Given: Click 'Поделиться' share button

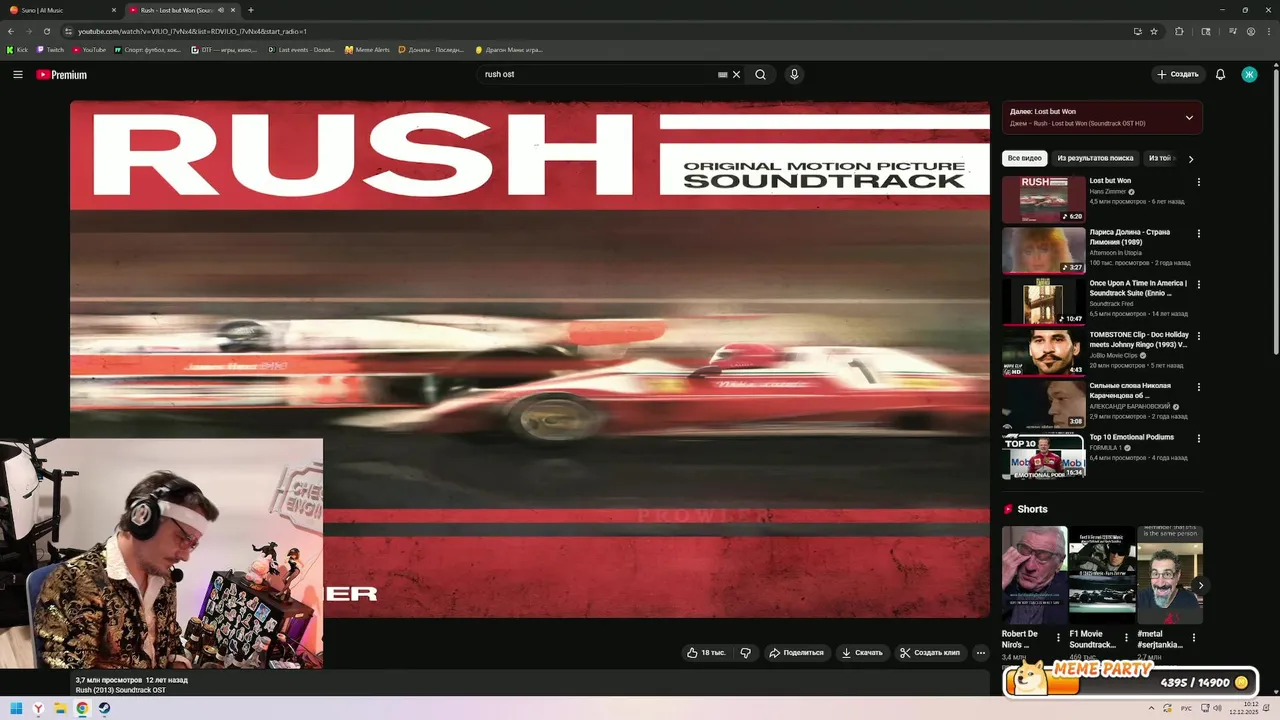Looking at the screenshot, I should click(796, 653).
